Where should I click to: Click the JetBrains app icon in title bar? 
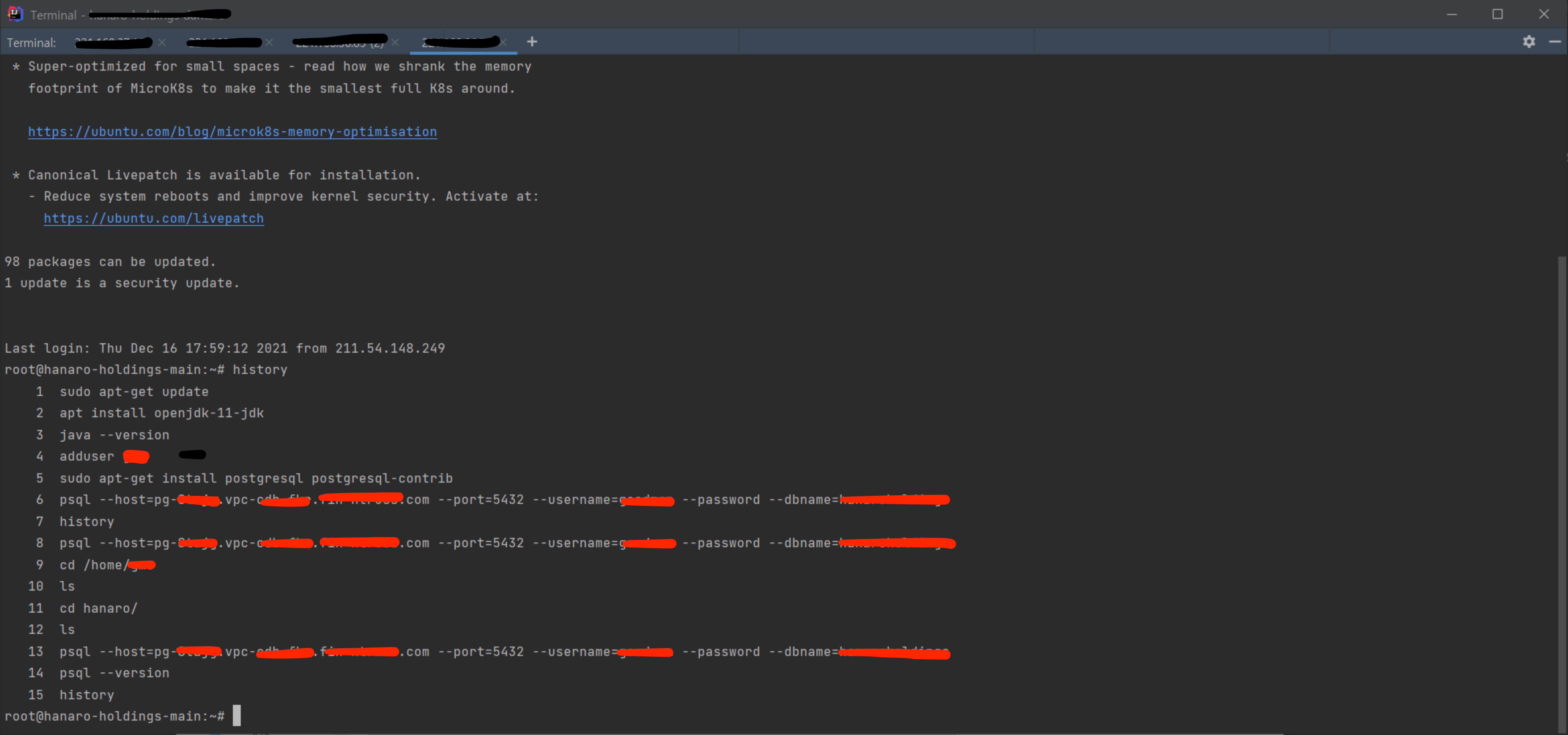(15, 13)
